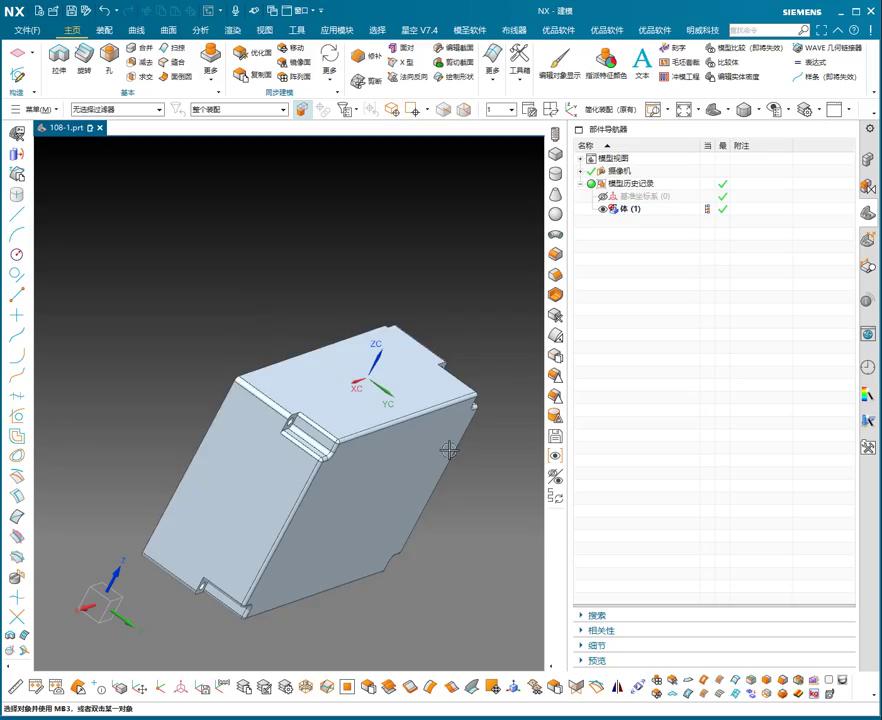882x720 pixels.
Task: Switch to the 曲线 ribbon tab
Action: click(136, 30)
